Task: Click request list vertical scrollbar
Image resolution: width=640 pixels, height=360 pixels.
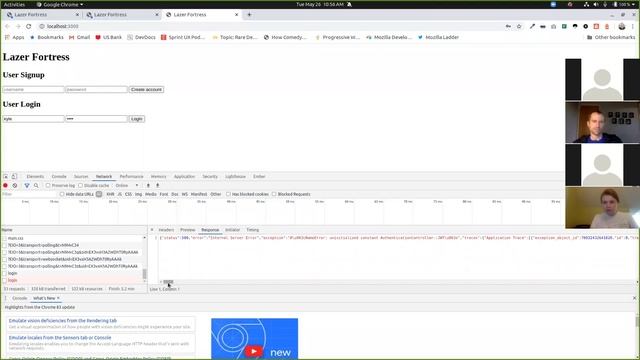Action: pyautogui.click(x=144, y=274)
